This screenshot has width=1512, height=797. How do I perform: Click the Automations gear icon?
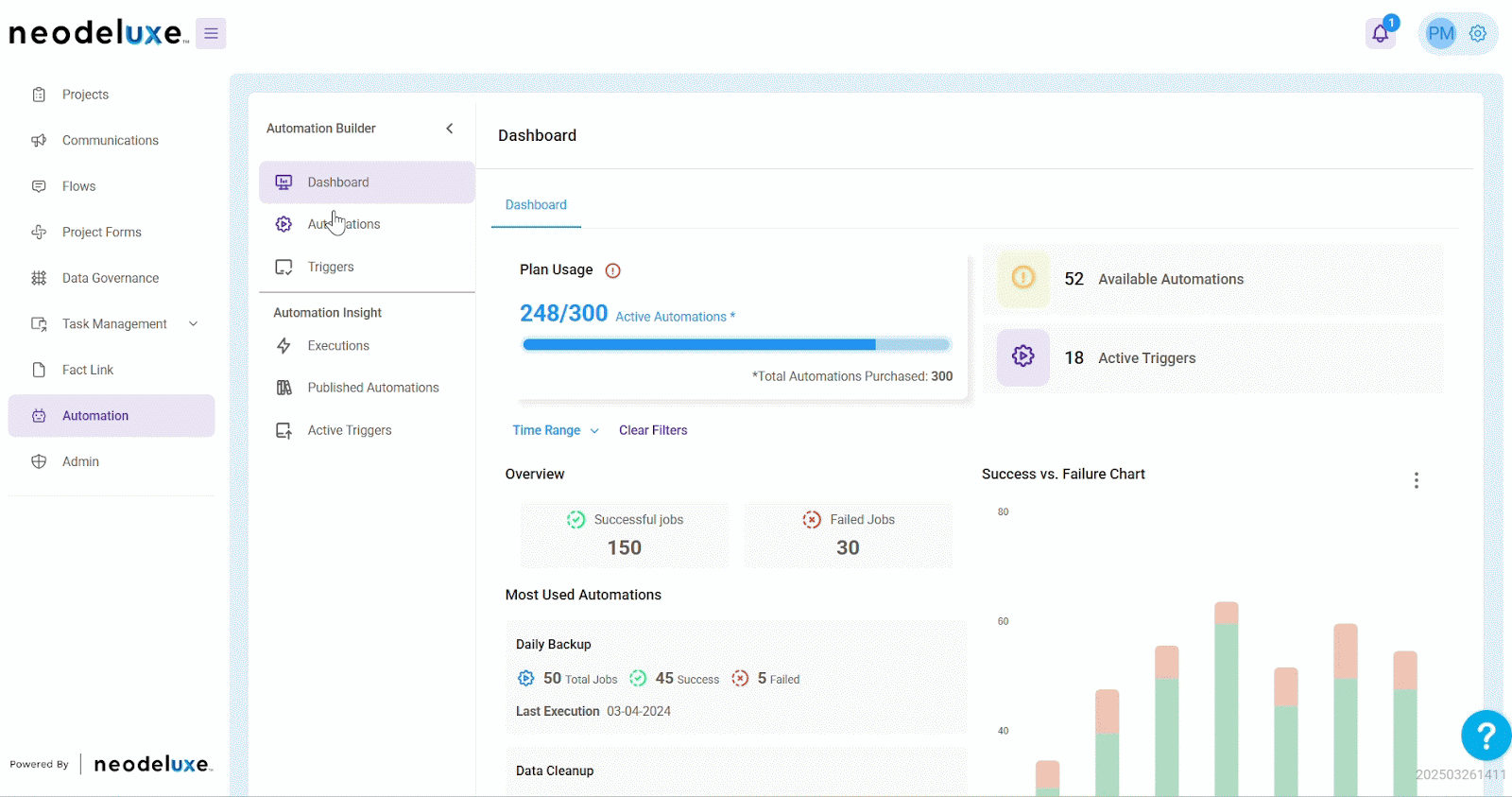tap(283, 224)
